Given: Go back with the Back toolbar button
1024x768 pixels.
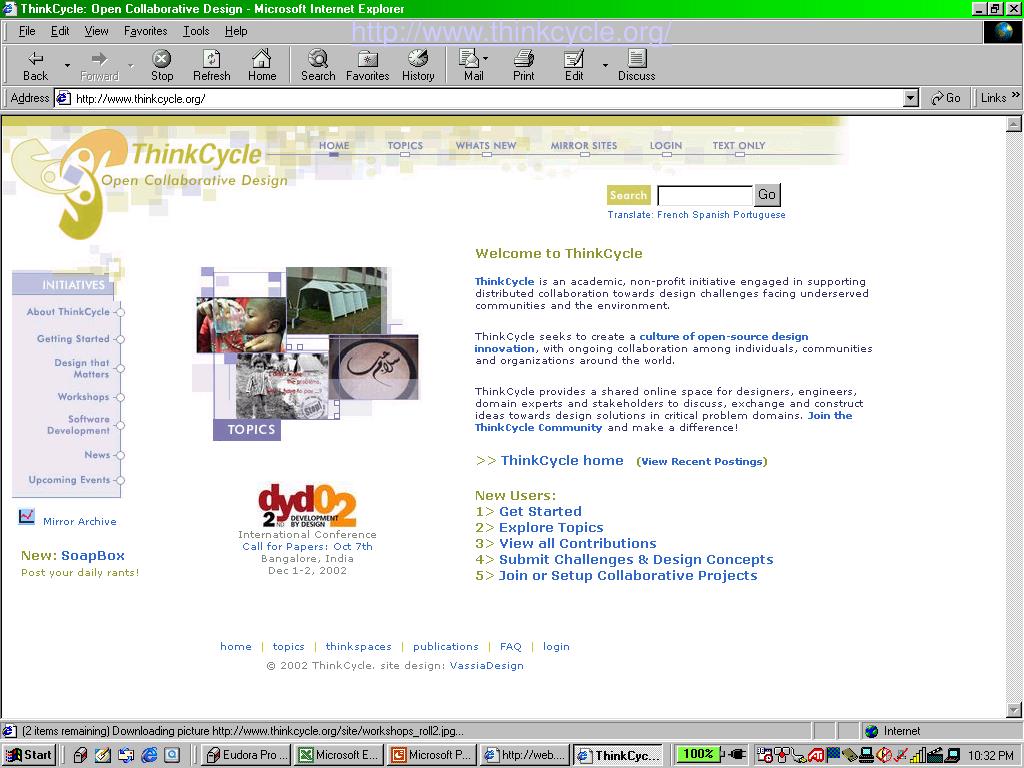Looking at the screenshot, I should coord(35,65).
